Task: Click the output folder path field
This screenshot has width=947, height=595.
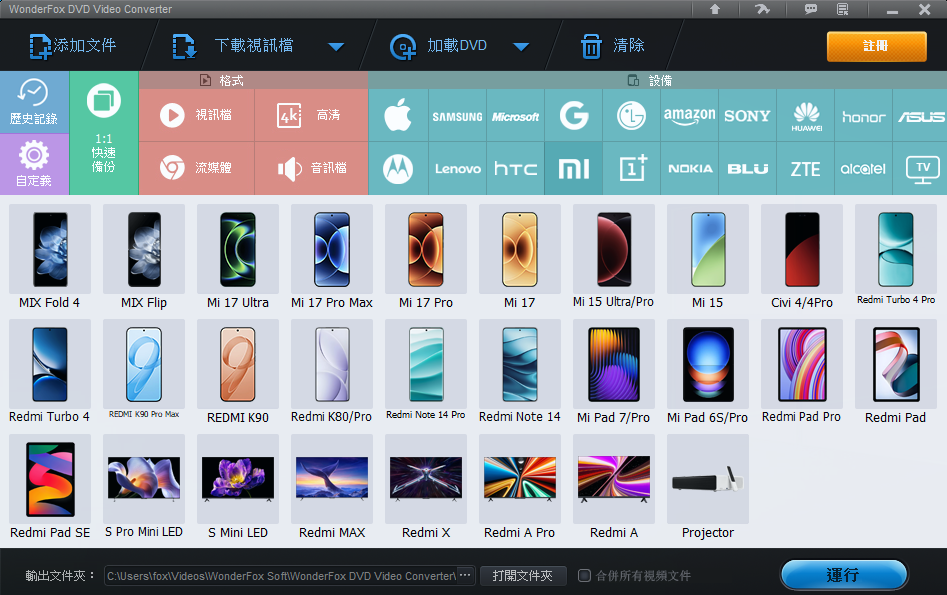Action: [x=281, y=576]
